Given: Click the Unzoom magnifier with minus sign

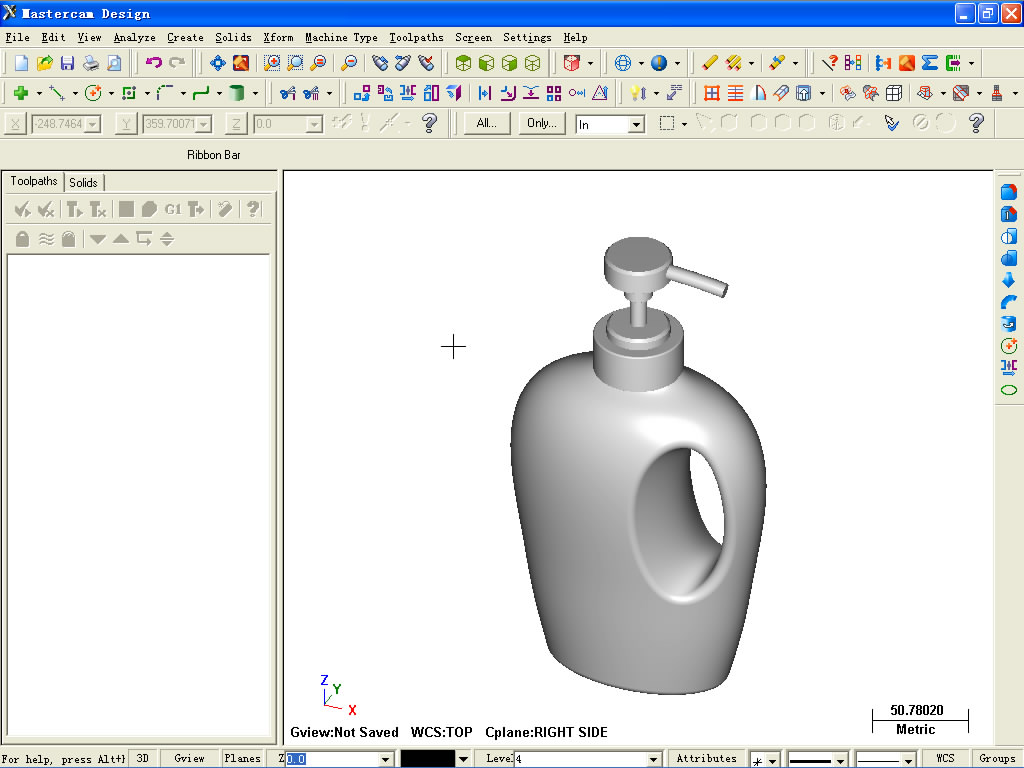Looking at the screenshot, I should pyautogui.click(x=349, y=63).
